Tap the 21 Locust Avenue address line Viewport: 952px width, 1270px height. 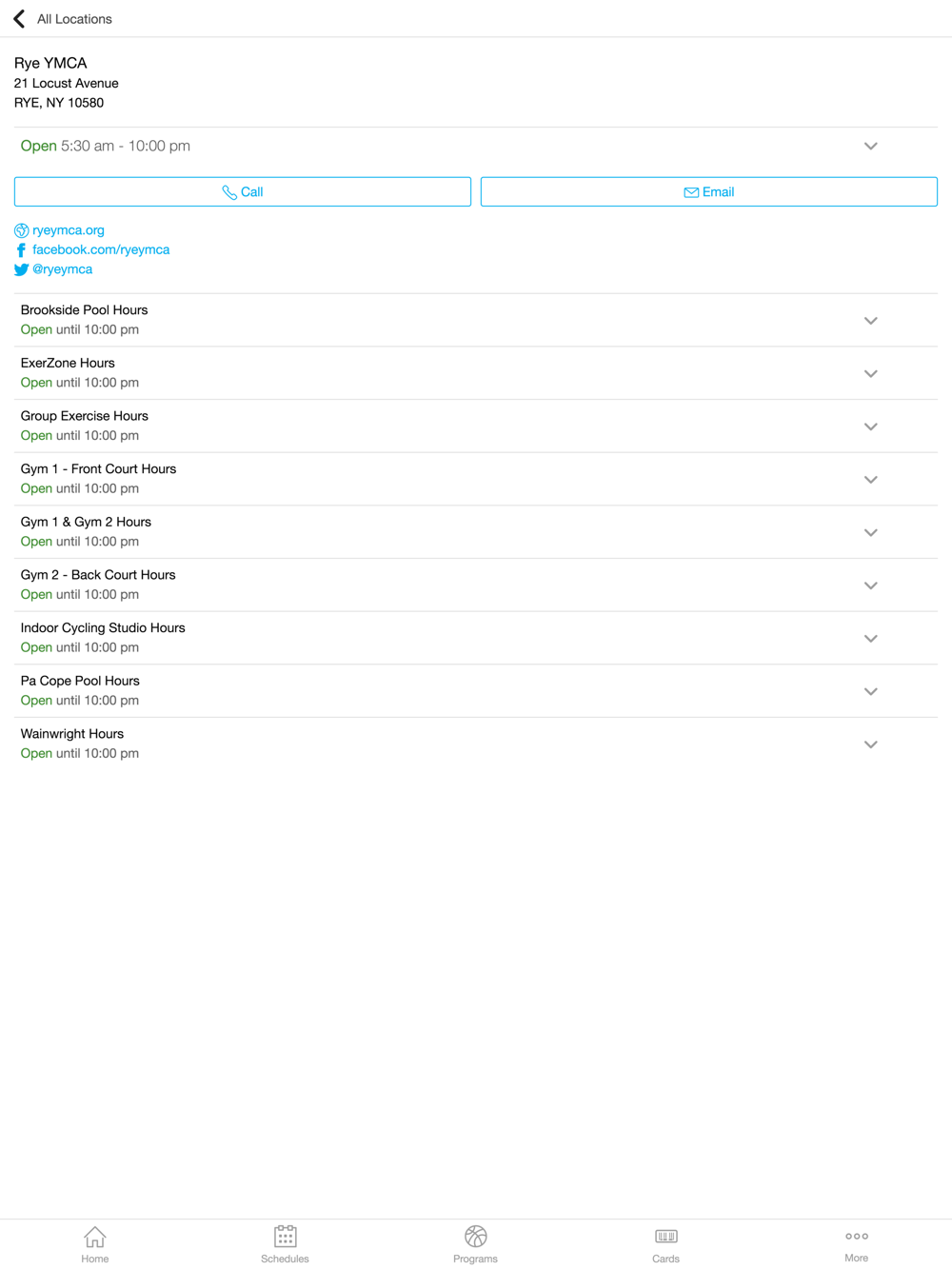66,84
